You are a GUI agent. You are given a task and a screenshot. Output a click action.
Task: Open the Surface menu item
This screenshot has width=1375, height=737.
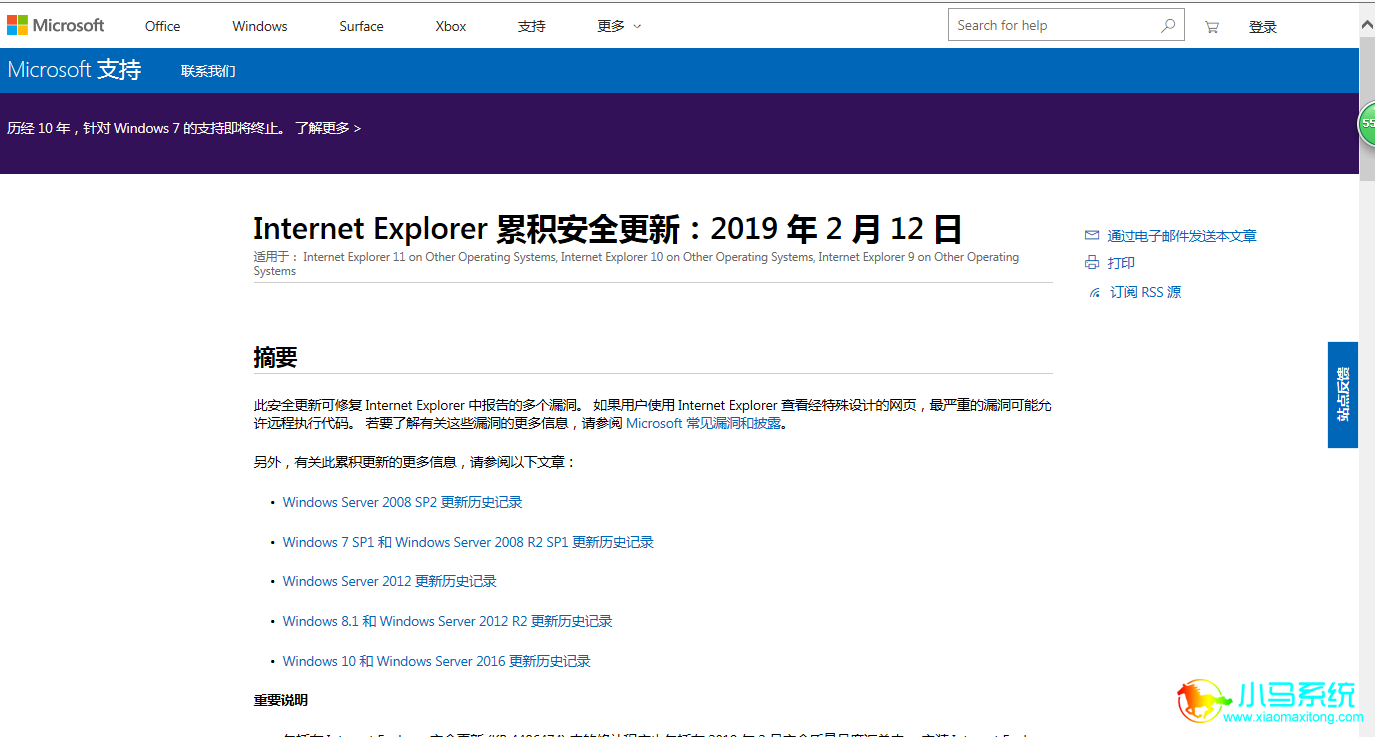coord(361,26)
